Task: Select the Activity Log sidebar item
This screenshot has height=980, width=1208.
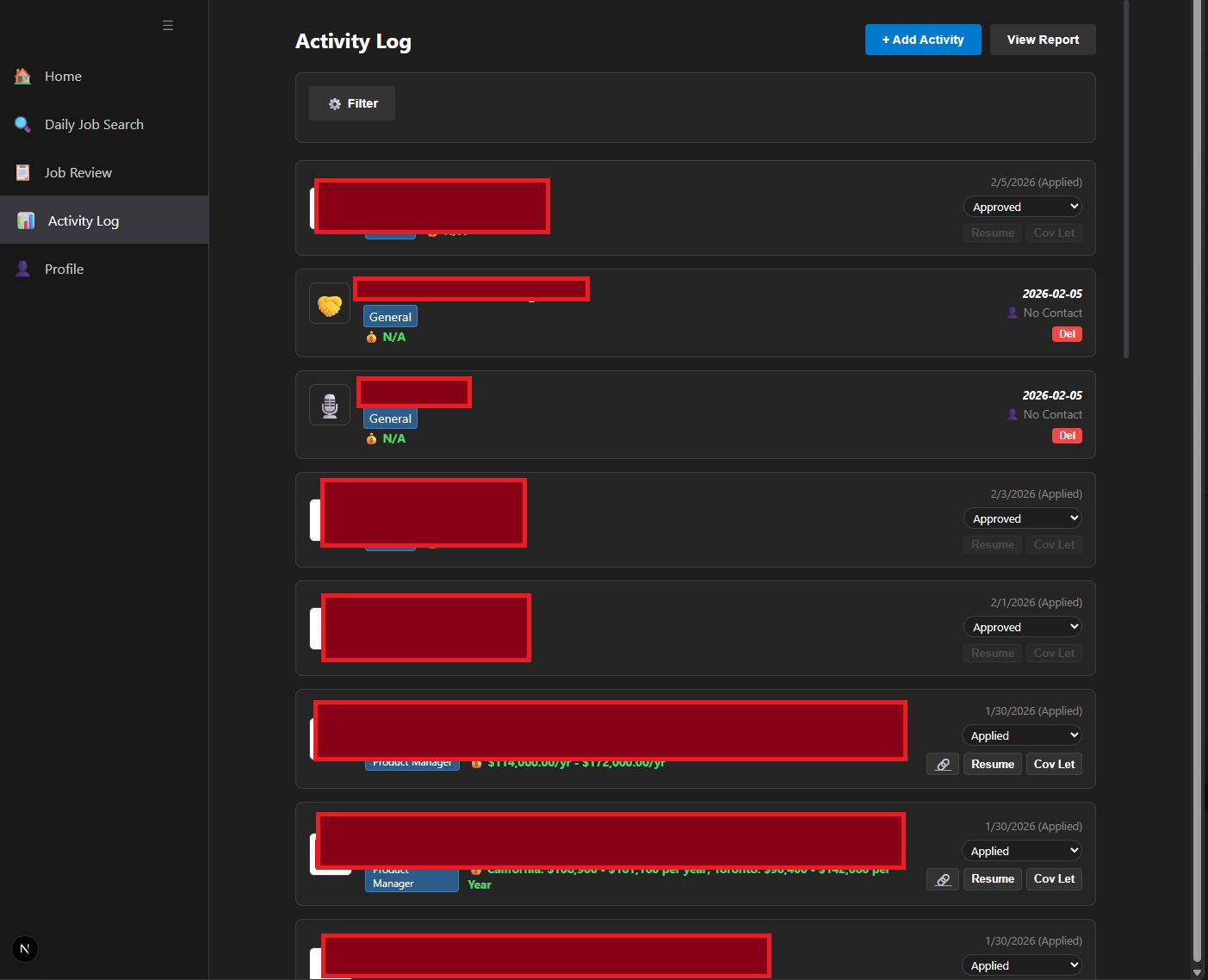Action: click(84, 221)
